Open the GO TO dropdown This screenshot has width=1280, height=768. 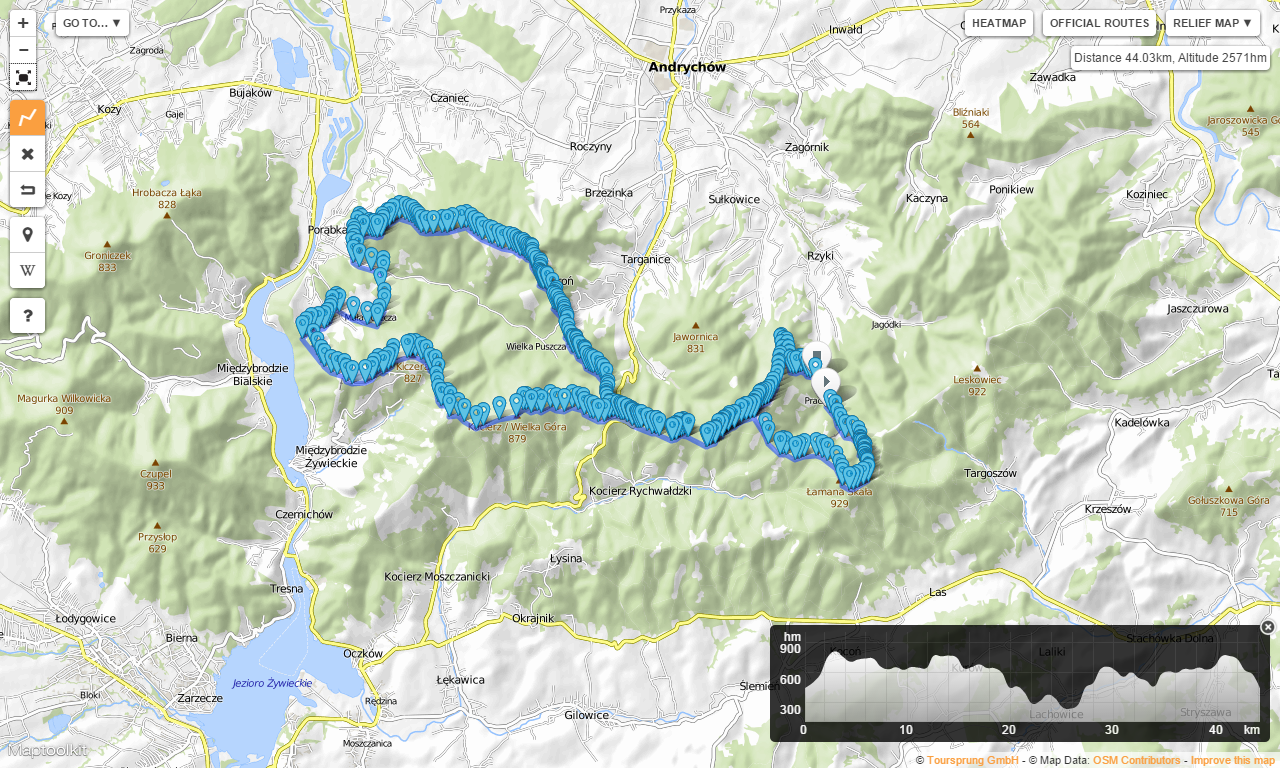point(92,23)
